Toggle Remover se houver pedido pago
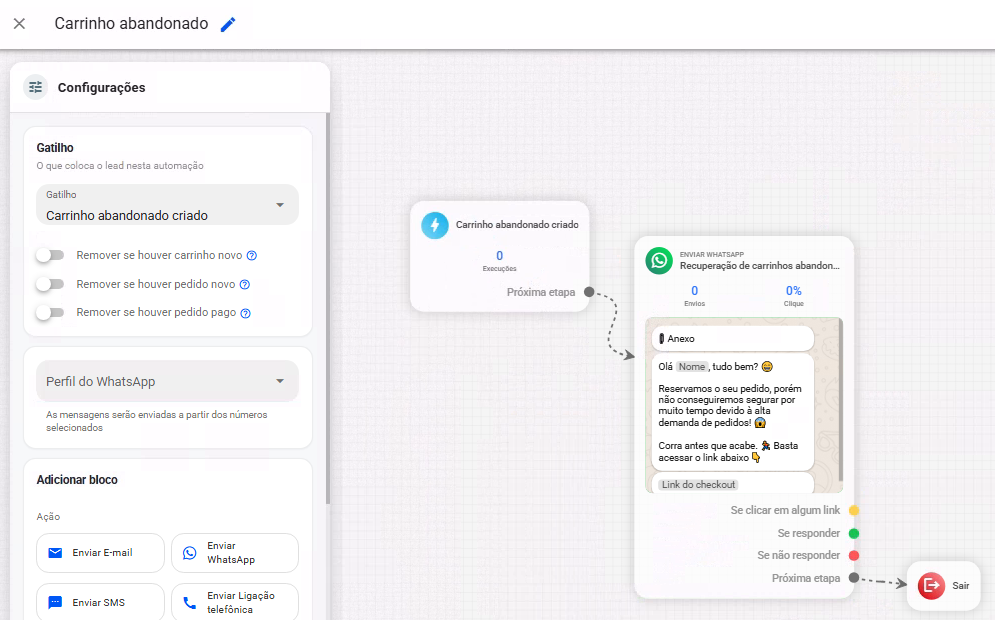This screenshot has width=995, height=620. (50, 312)
